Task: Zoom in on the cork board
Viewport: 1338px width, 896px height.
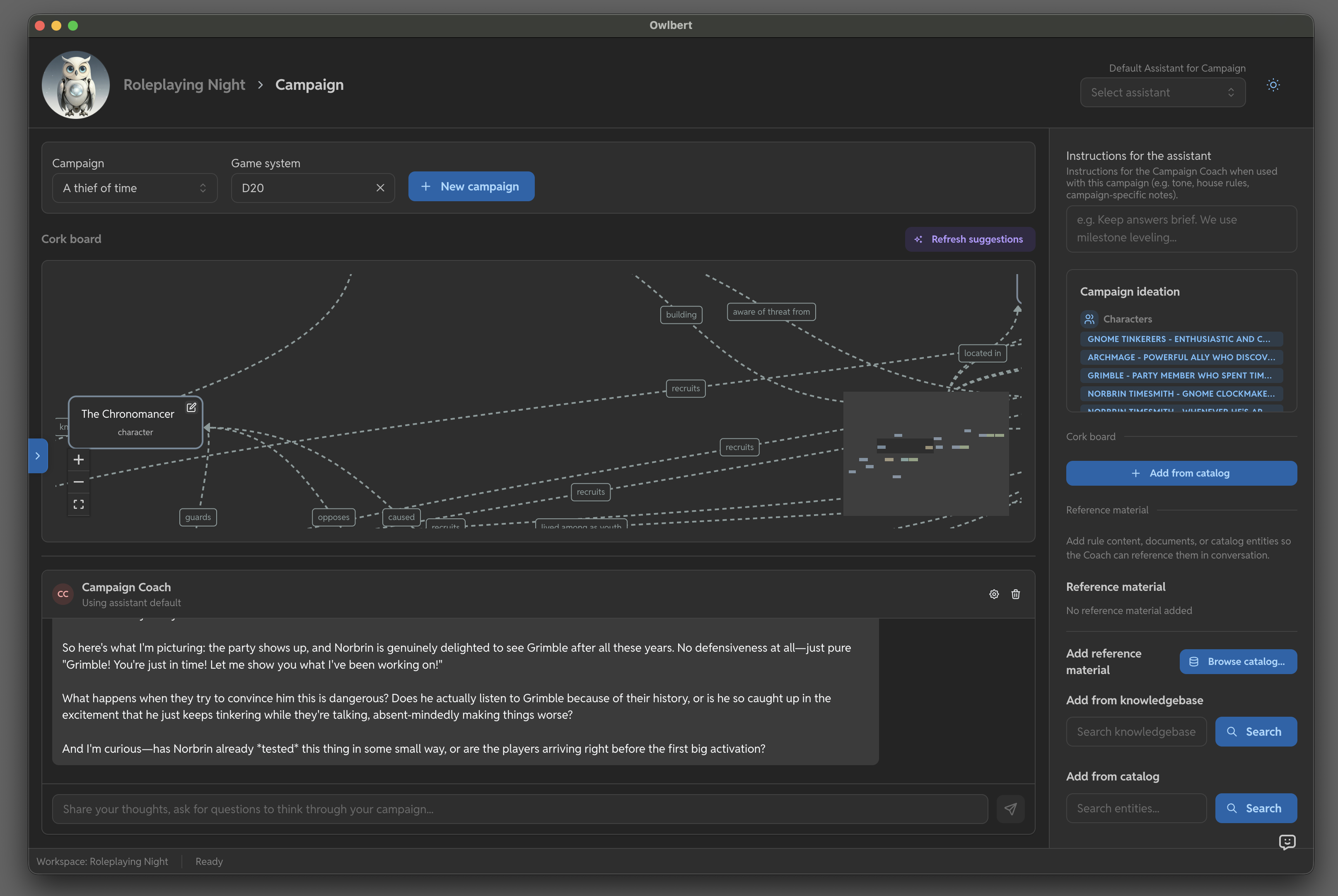Action: (x=79, y=460)
